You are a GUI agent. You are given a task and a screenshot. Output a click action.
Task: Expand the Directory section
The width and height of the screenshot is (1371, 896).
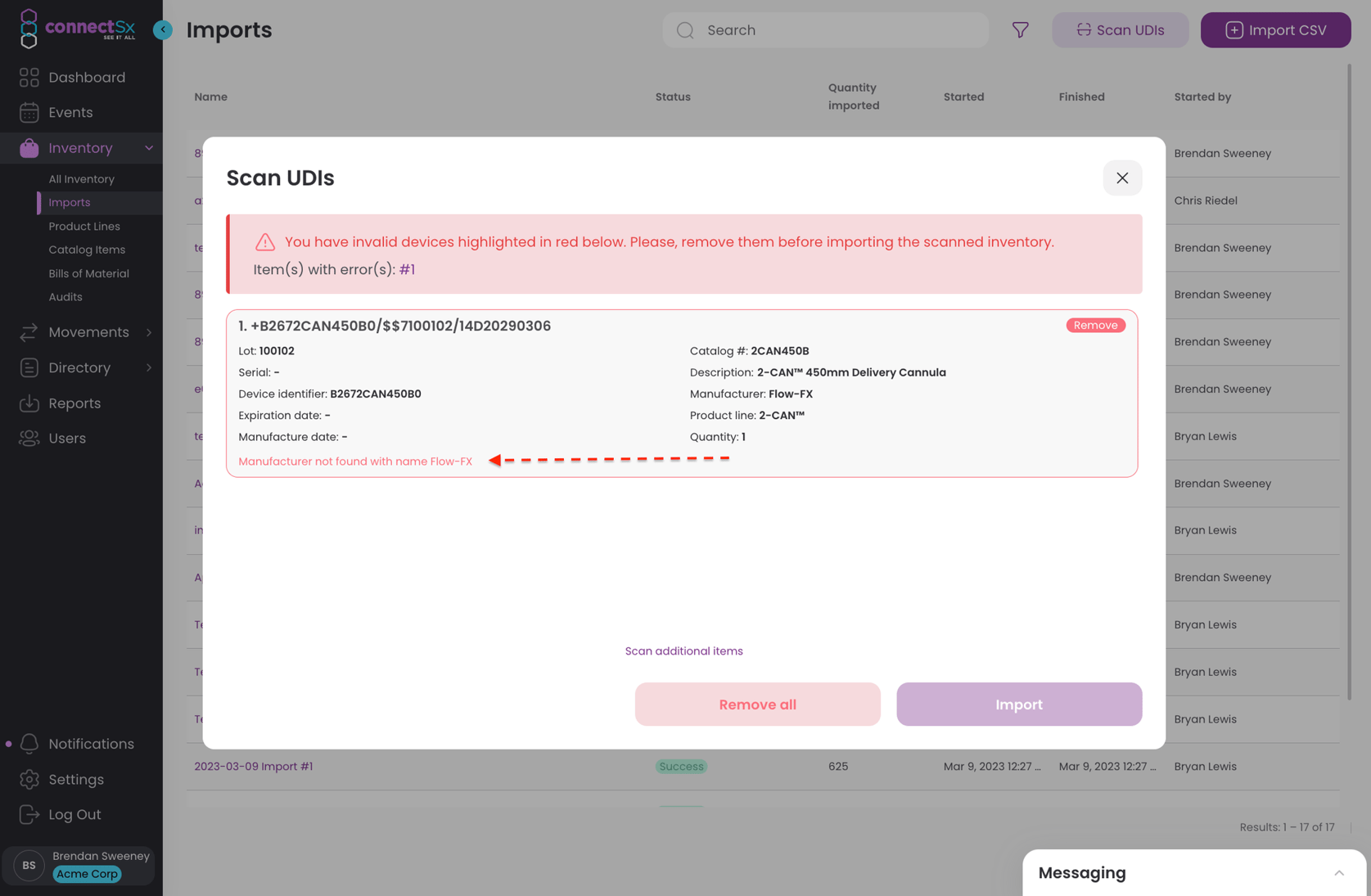pos(149,367)
